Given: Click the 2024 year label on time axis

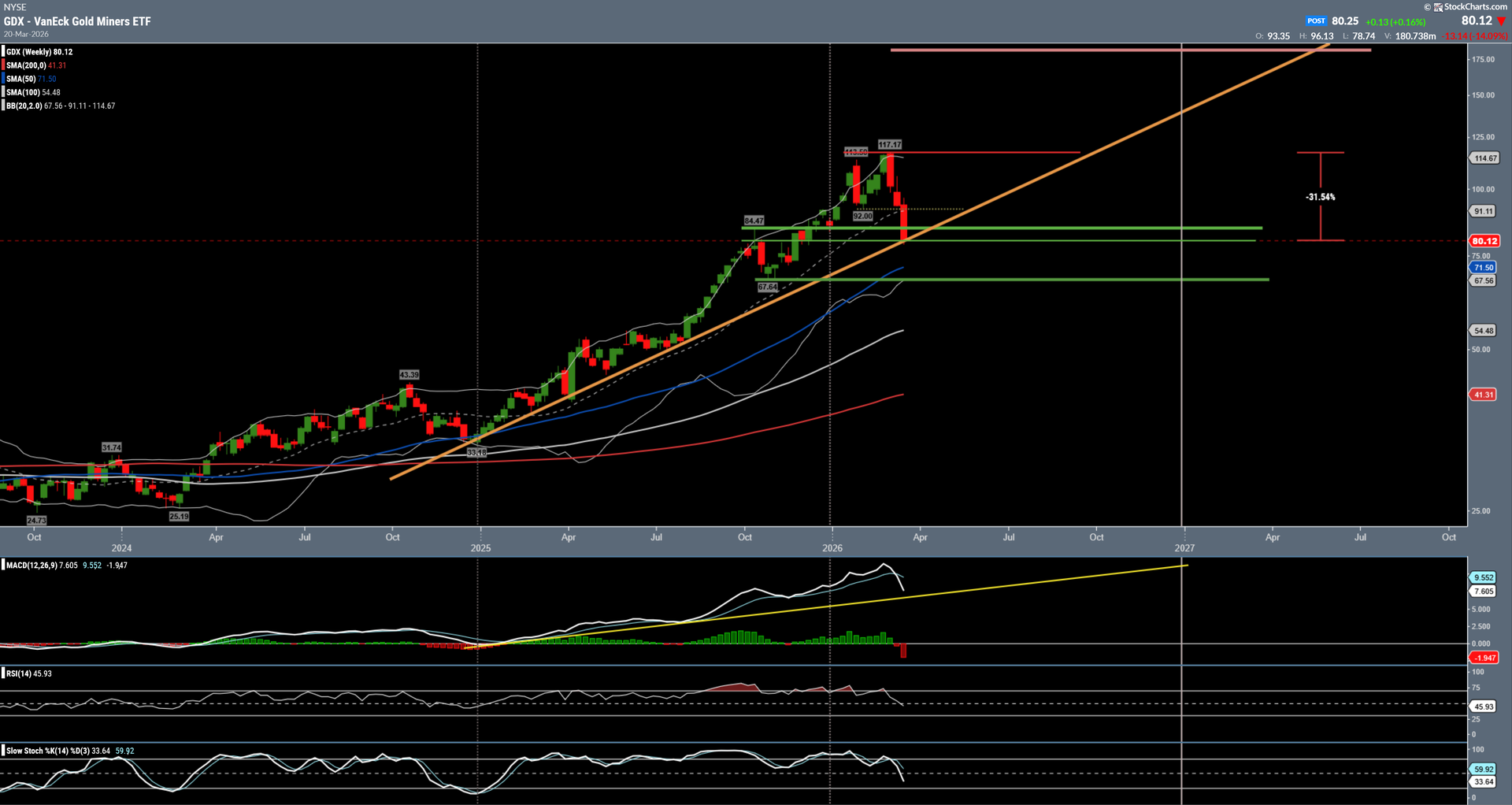Looking at the screenshot, I should 121,548.
